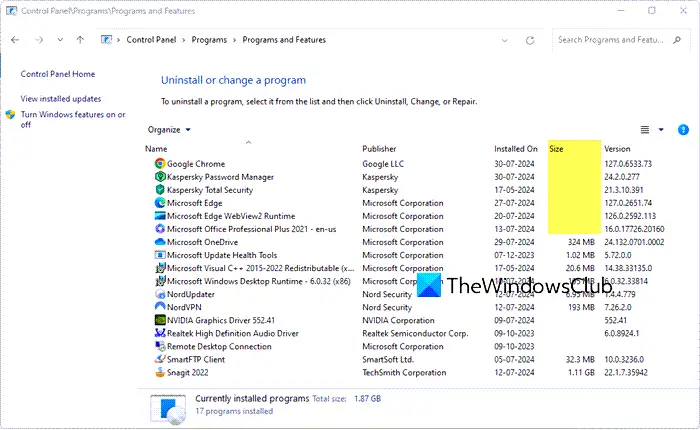Click Programs and Features breadcrumb
The image size is (700, 430).
pos(284,40)
